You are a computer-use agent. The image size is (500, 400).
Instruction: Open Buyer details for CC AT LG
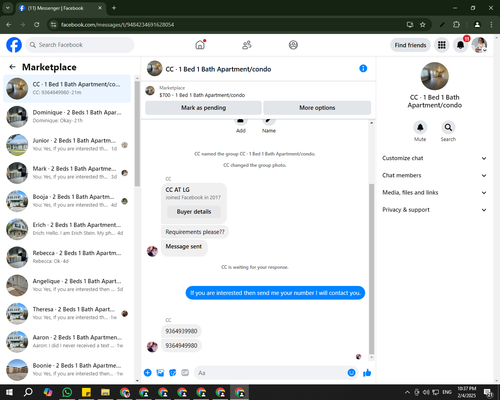194,212
